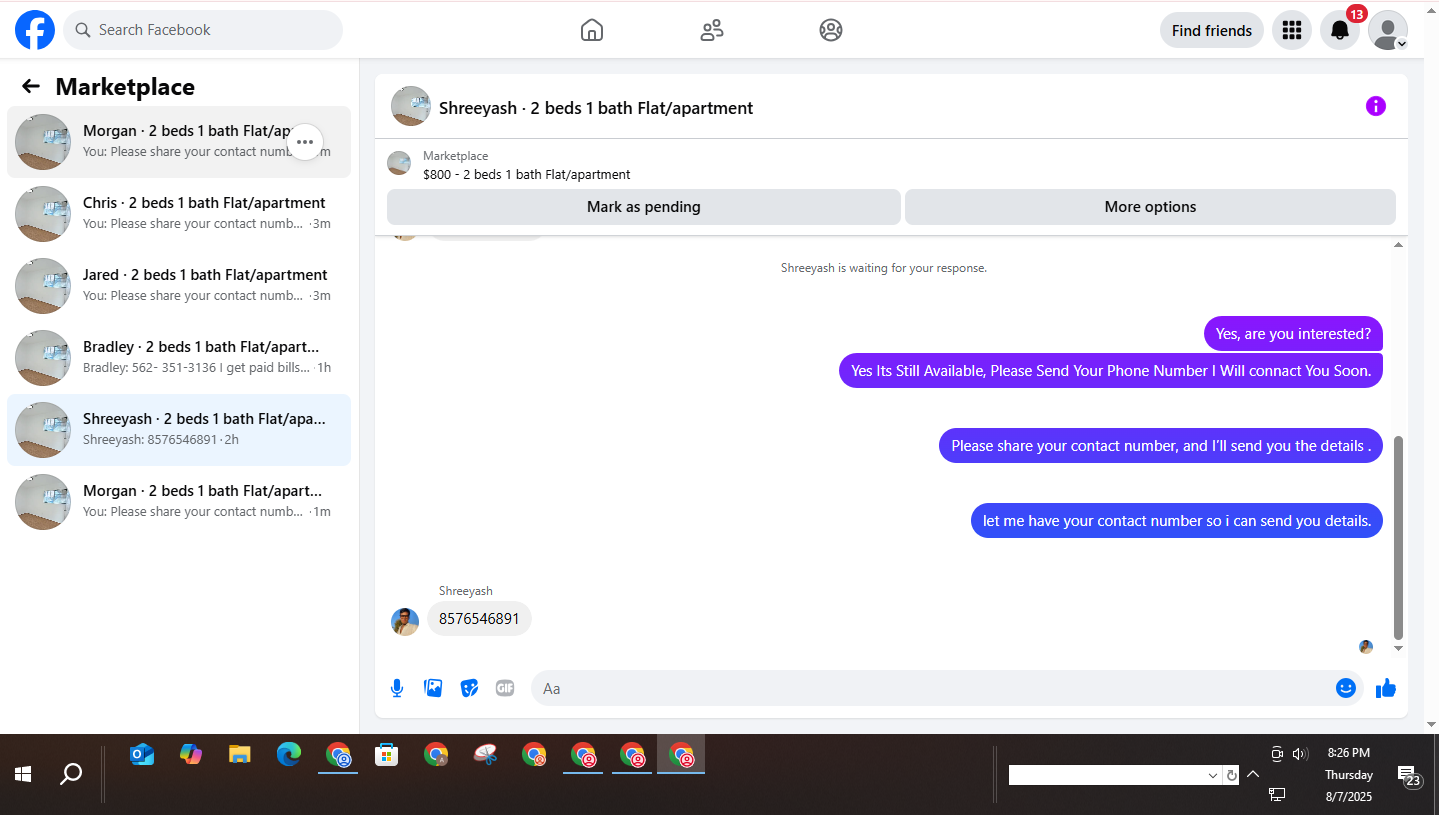Image resolution: width=1439 pixels, height=815 pixels.
Task: Send a thumbs-up like
Action: [1386, 688]
